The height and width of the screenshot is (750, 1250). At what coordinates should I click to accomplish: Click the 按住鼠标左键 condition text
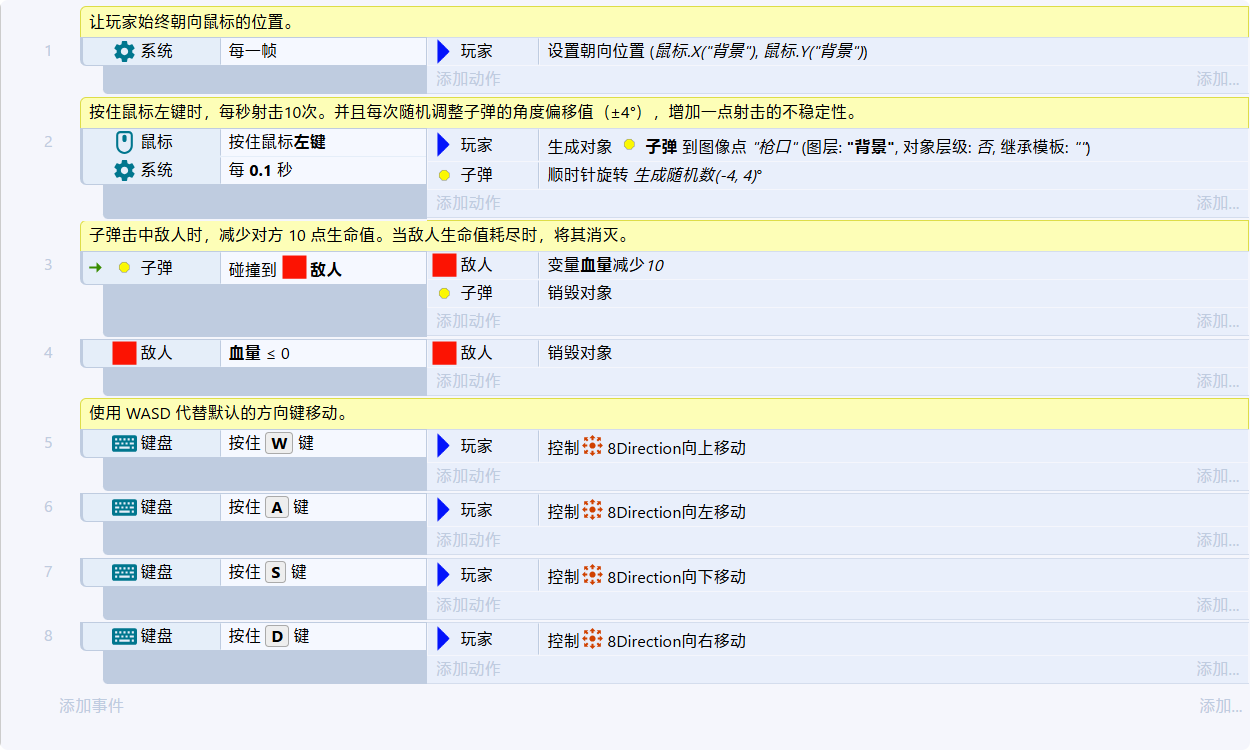(x=277, y=142)
